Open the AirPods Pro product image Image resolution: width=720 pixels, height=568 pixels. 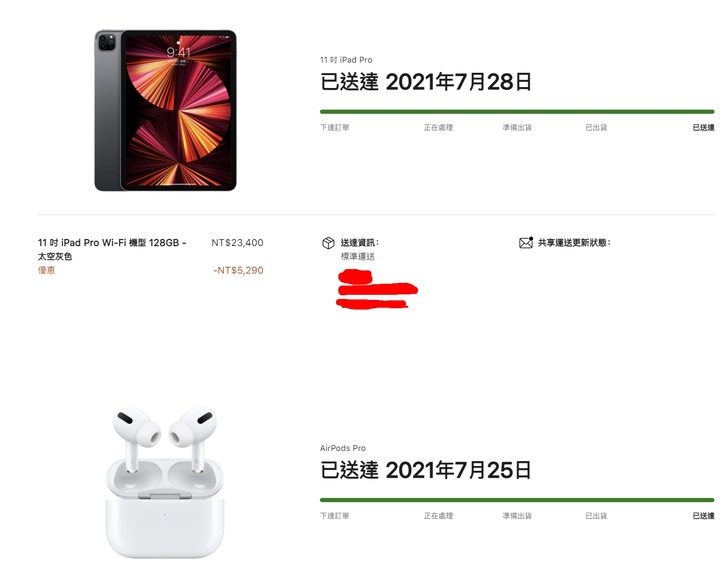(x=165, y=482)
